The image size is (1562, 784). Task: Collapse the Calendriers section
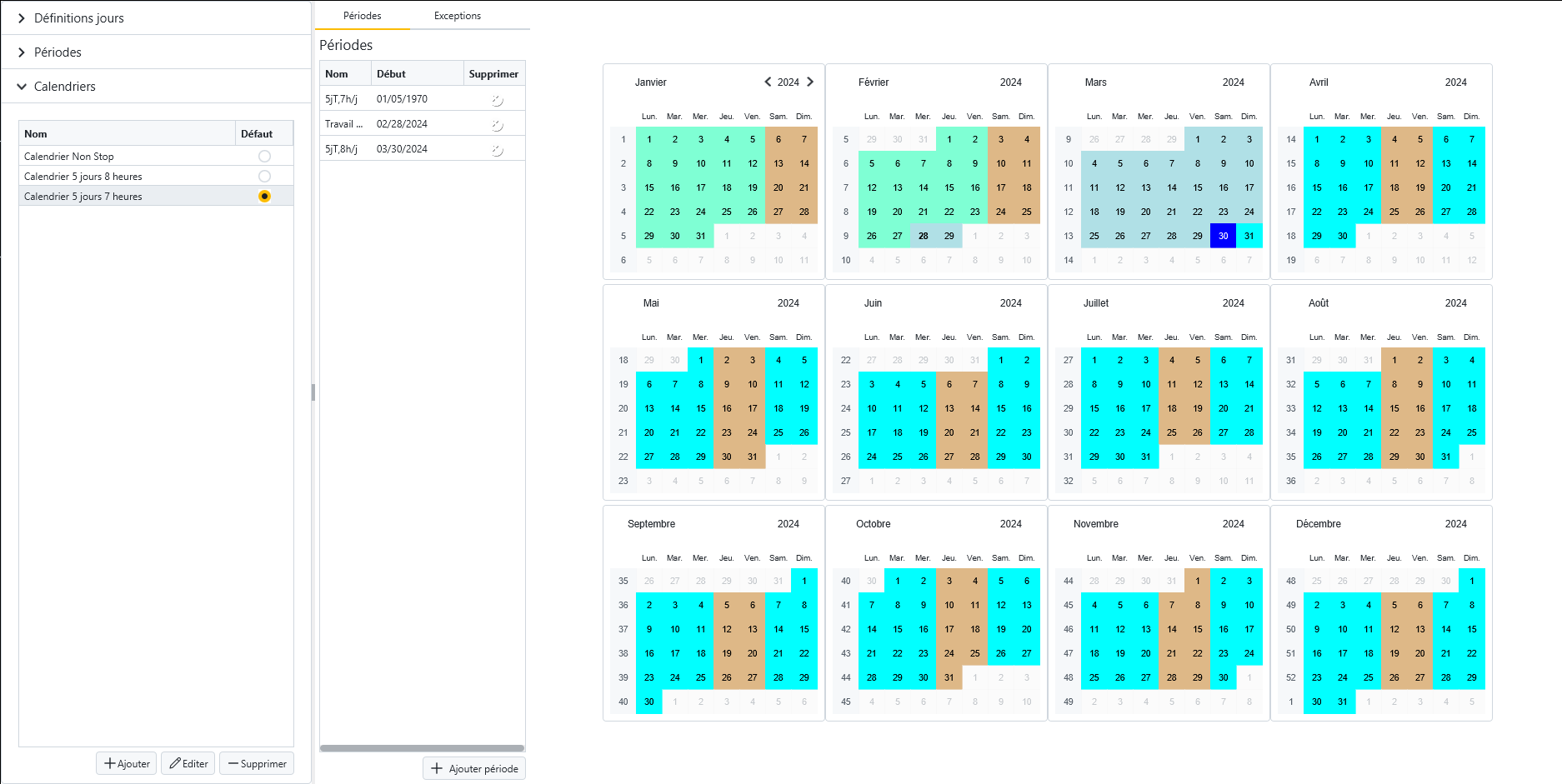(64, 87)
